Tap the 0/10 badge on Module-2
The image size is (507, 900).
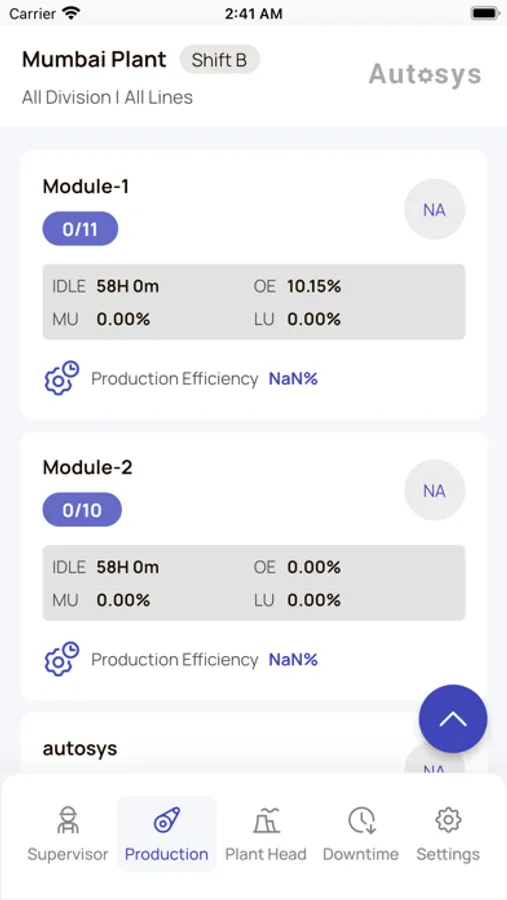point(82,510)
